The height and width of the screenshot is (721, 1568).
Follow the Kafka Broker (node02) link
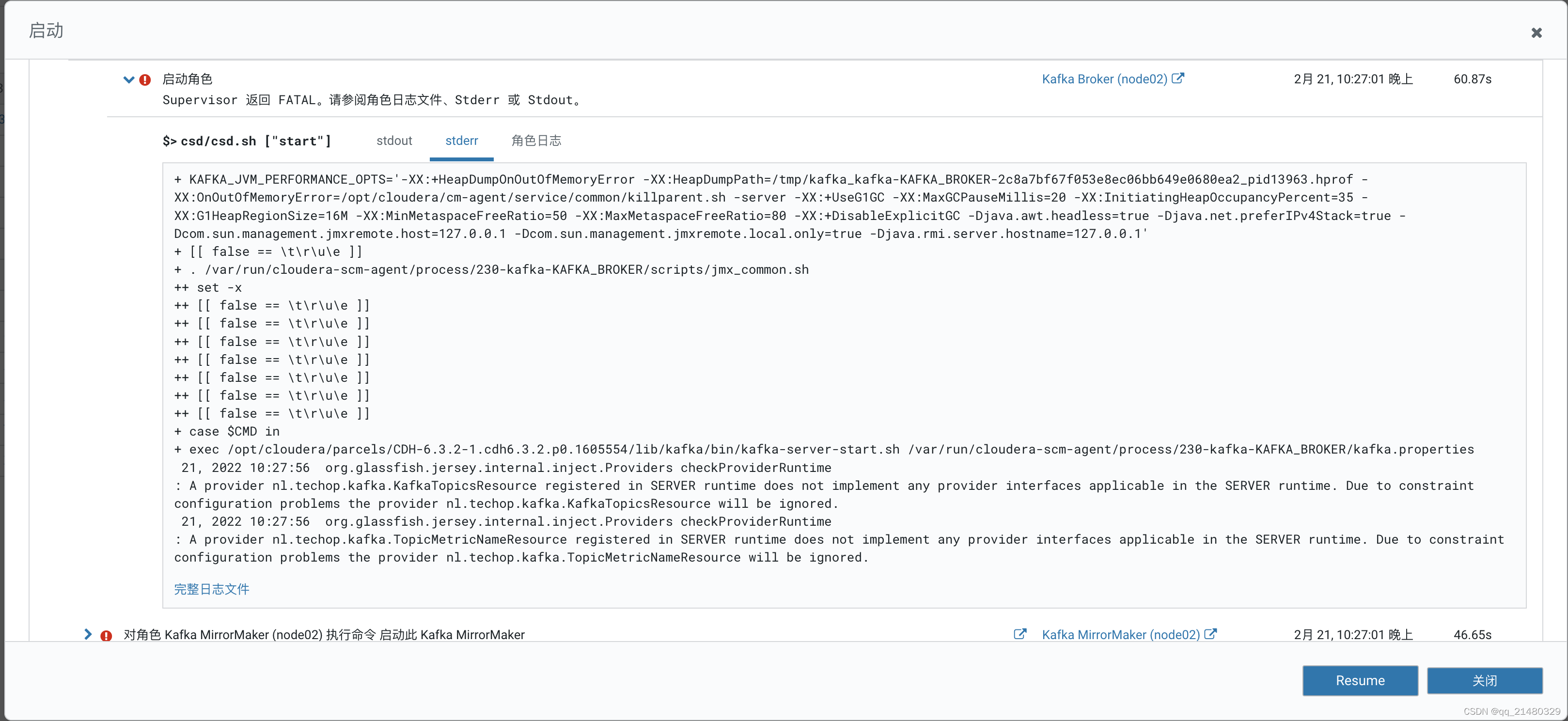pyautogui.click(x=1104, y=79)
